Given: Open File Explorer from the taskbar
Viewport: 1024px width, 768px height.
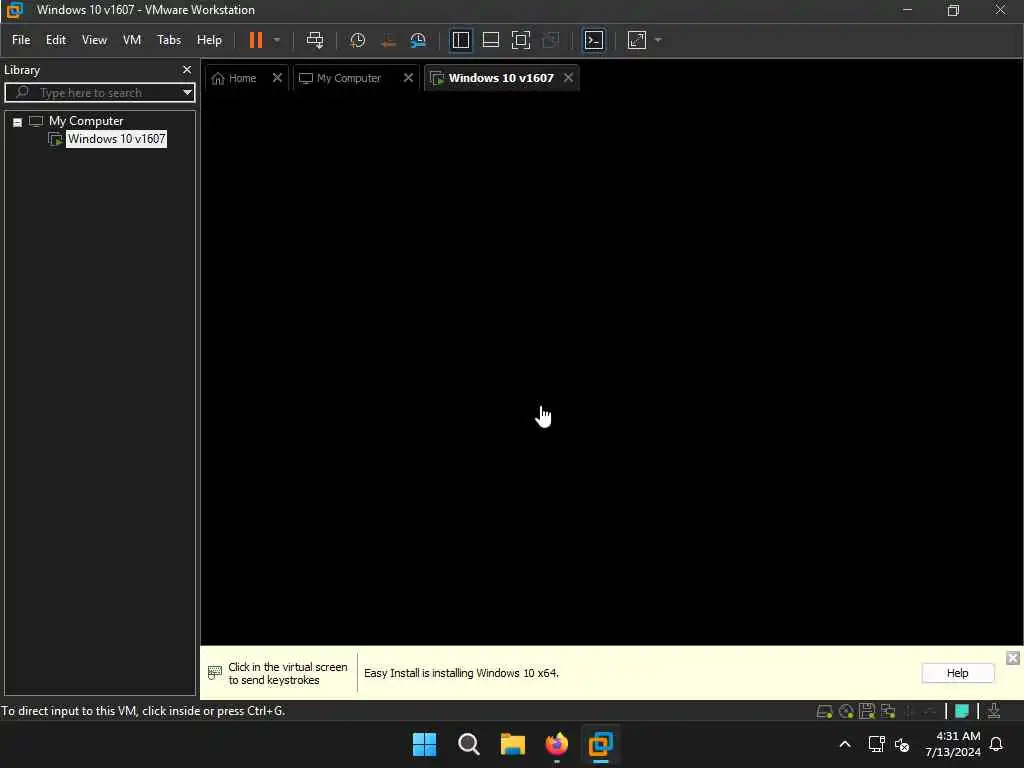Looking at the screenshot, I should click(513, 744).
